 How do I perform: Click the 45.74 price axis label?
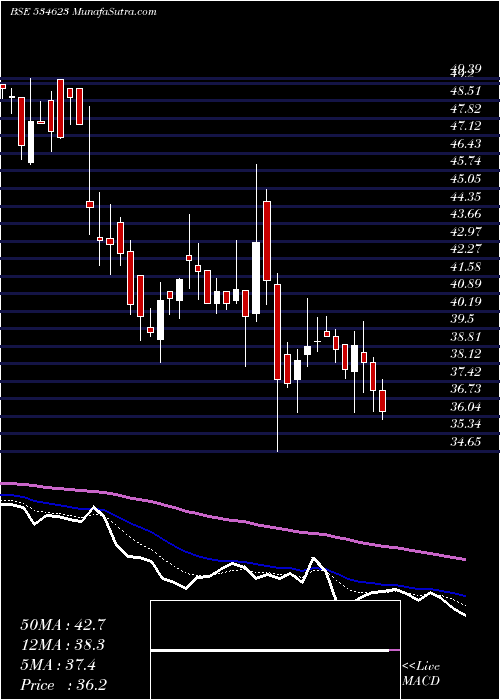(x=466, y=161)
